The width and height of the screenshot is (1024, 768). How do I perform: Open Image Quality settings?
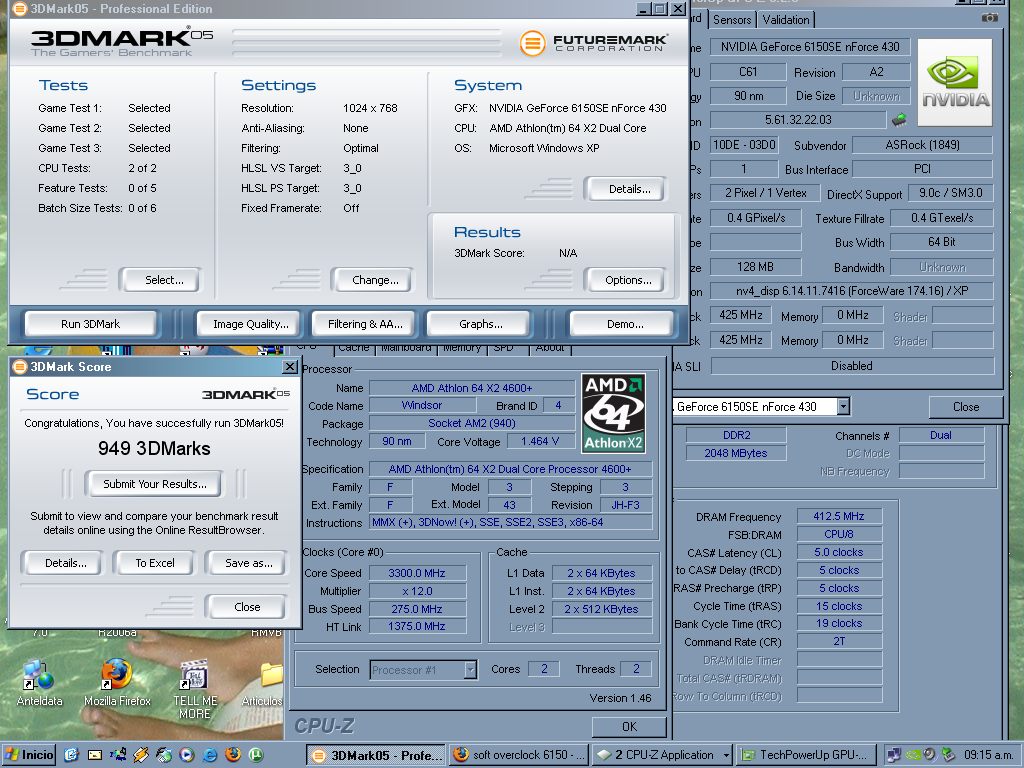251,324
